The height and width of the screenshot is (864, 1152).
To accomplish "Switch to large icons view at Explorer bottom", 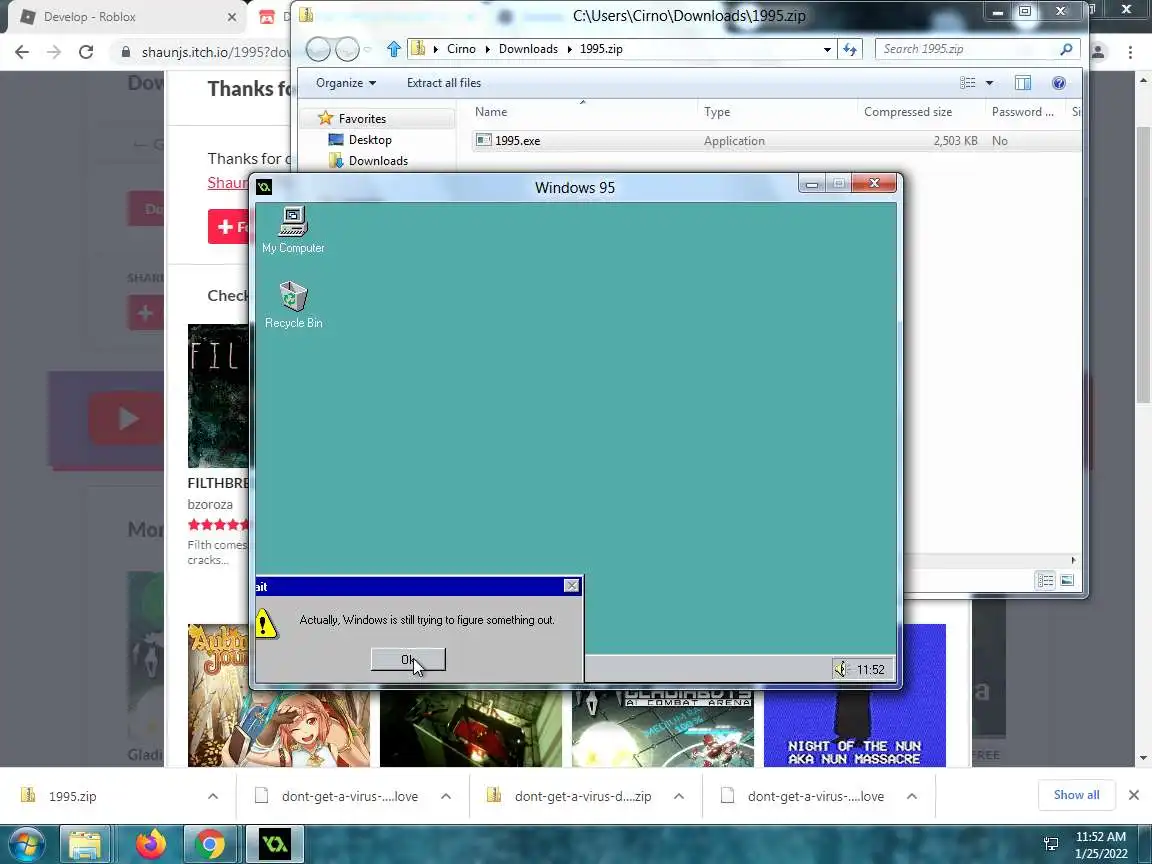I will click(x=1067, y=580).
